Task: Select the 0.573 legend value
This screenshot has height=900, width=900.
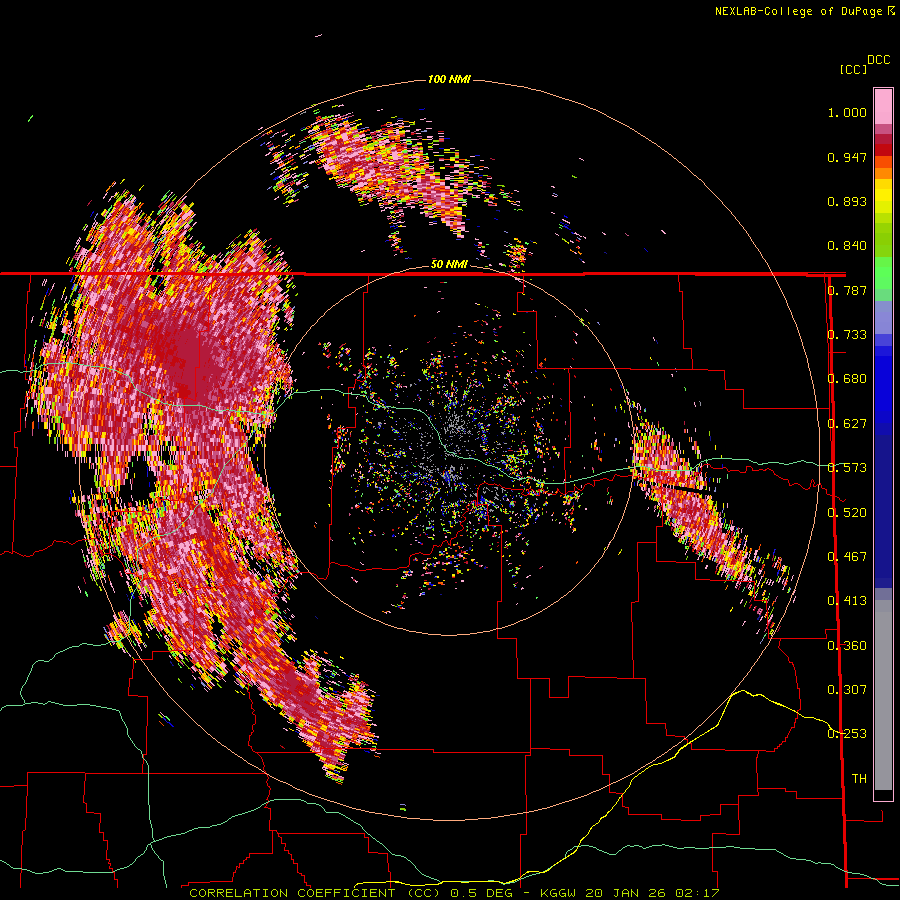Action: tap(847, 468)
